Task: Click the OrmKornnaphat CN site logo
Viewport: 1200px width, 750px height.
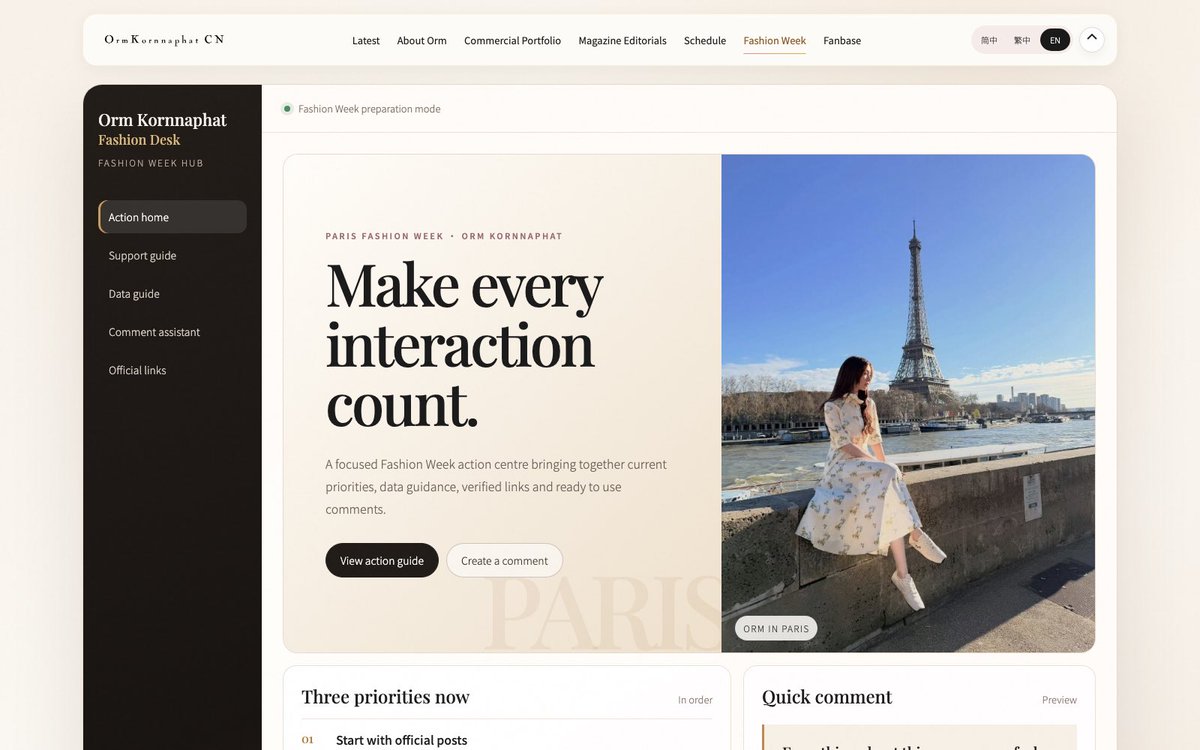Action: tap(164, 40)
